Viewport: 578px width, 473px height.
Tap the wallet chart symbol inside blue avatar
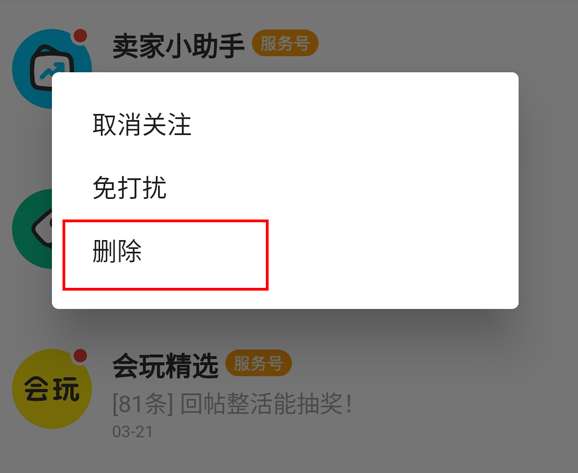point(51,70)
